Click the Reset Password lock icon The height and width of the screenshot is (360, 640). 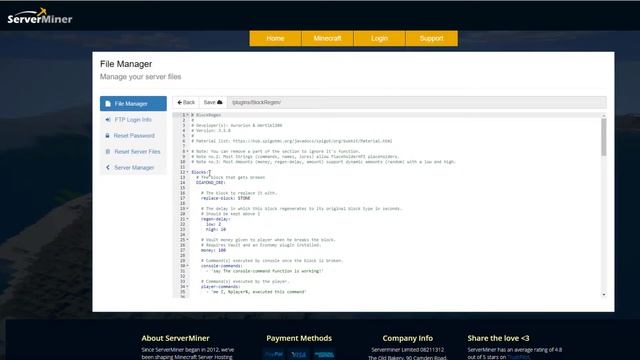coord(107,136)
